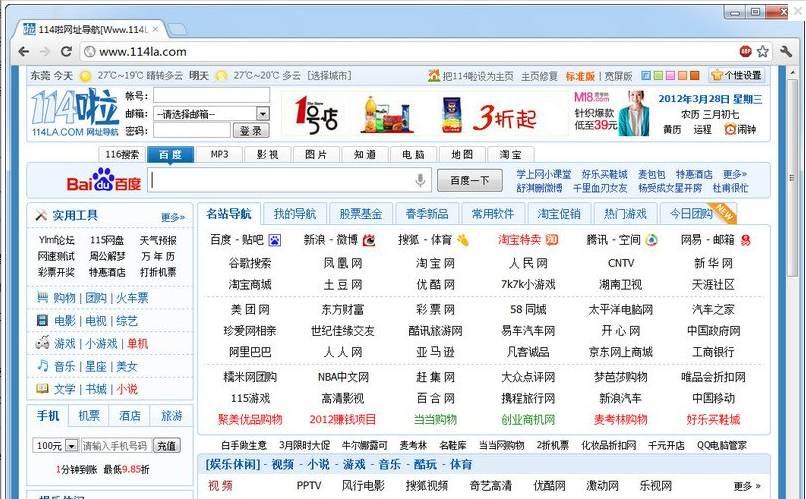Go back with the browser back arrow

[24, 51]
